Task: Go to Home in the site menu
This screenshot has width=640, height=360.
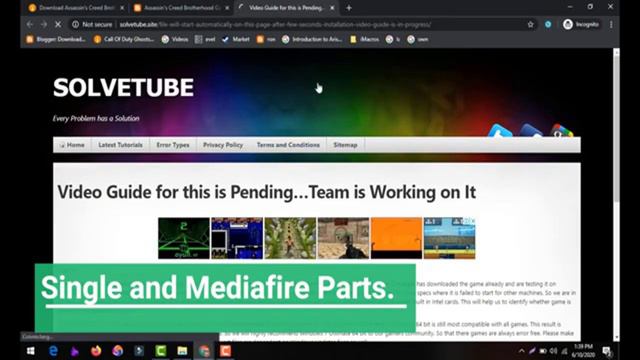Action: point(72,145)
